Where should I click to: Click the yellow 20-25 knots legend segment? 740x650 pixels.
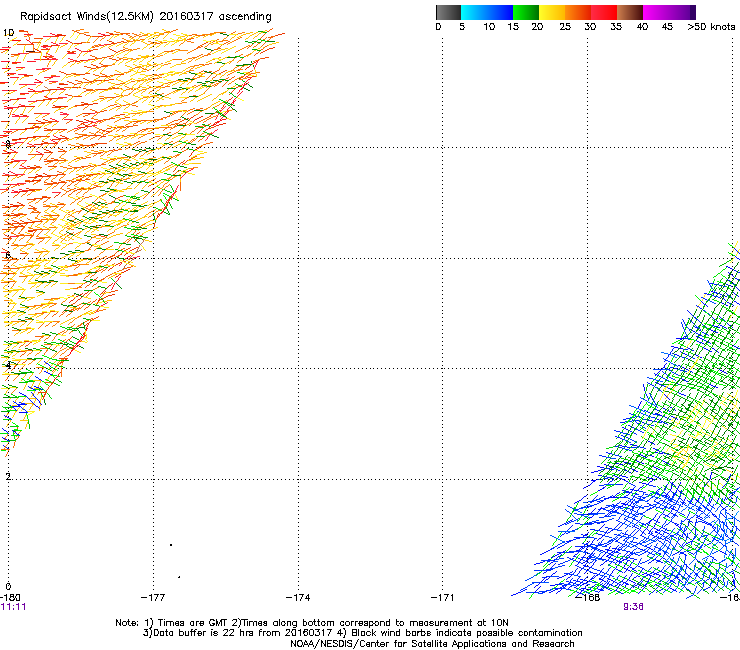(x=552, y=12)
